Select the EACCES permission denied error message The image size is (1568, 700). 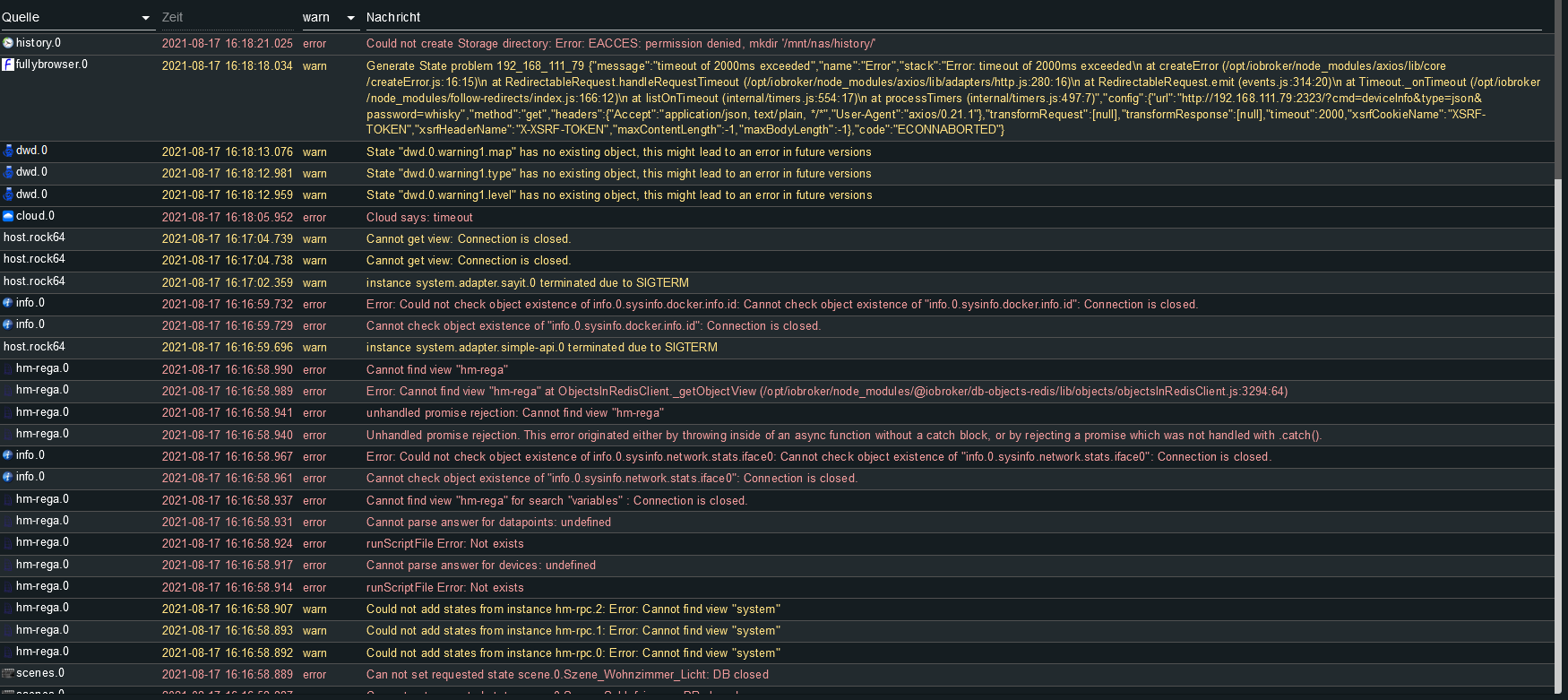click(x=620, y=44)
